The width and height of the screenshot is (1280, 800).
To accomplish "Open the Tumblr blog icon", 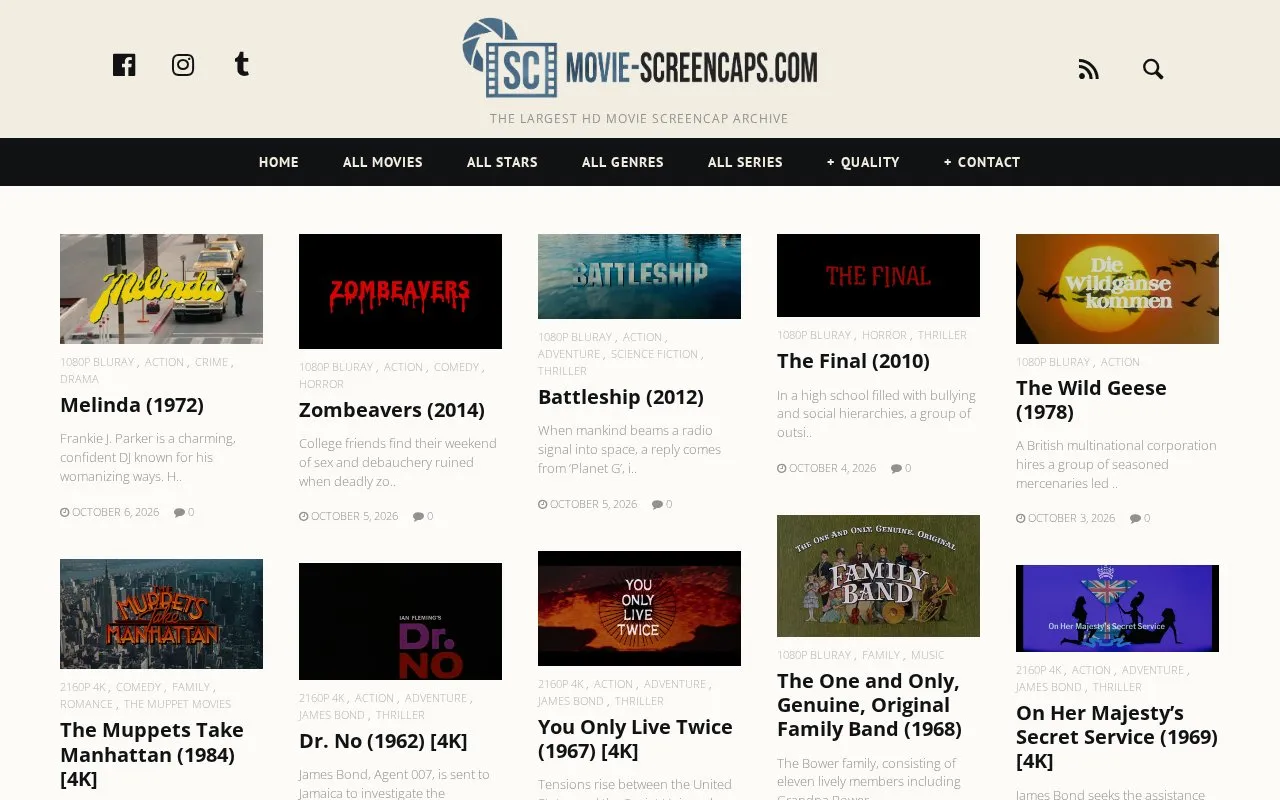I will click(x=241, y=65).
